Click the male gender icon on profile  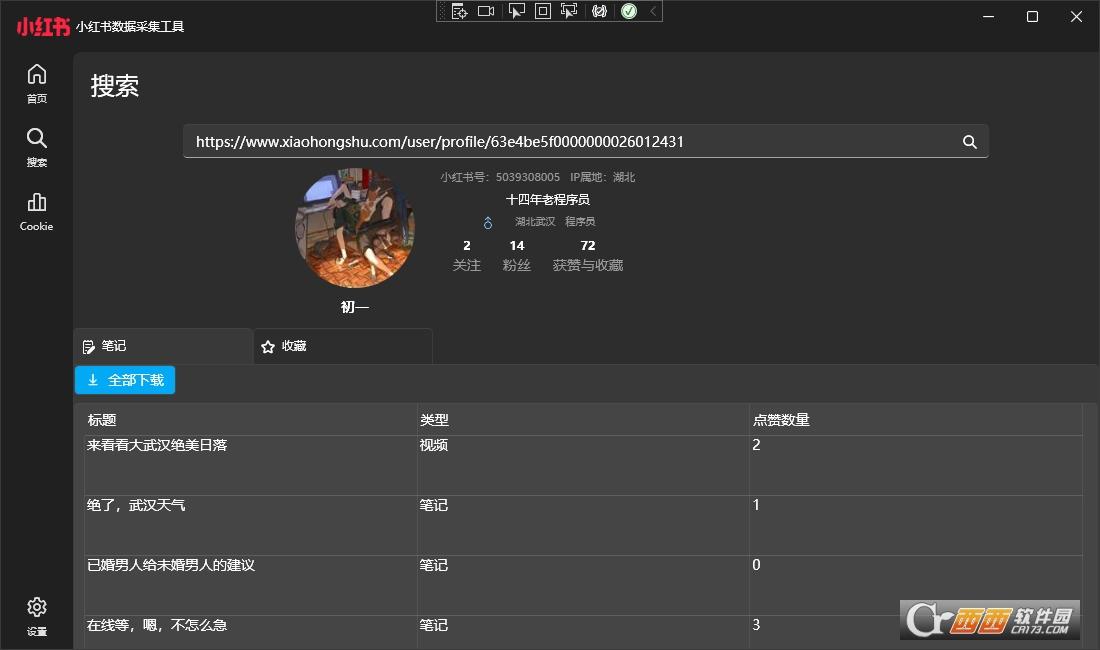(x=488, y=222)
